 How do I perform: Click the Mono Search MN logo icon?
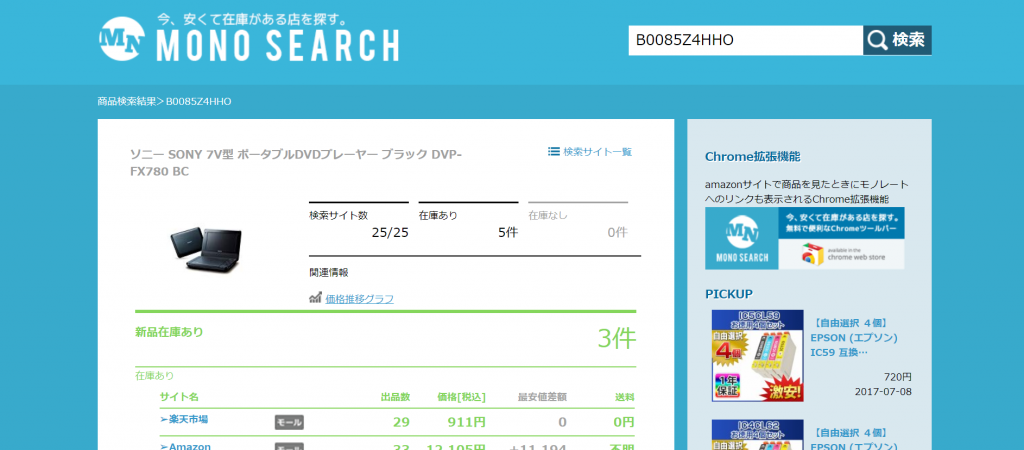point(121,39)
